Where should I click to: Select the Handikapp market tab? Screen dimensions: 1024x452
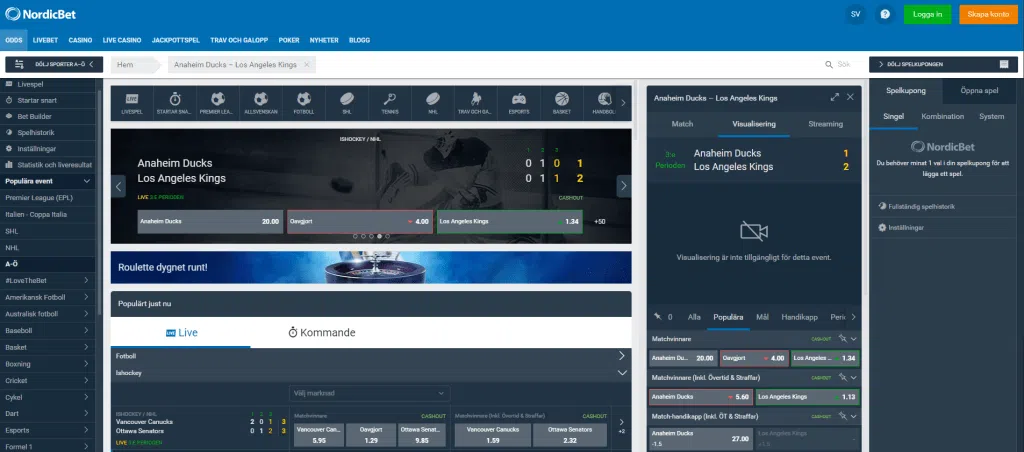click(x=799, y=317)
